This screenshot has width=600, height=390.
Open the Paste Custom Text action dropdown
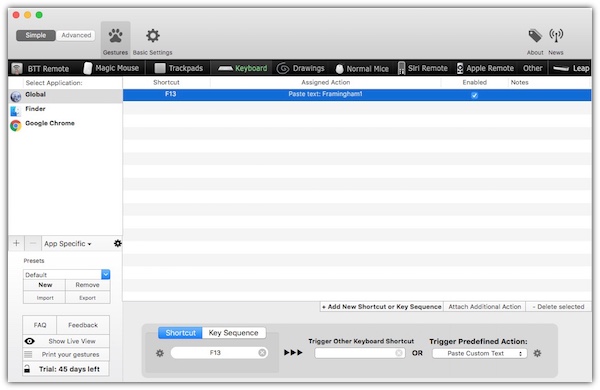pyautogui.click(x=479, y=353)
